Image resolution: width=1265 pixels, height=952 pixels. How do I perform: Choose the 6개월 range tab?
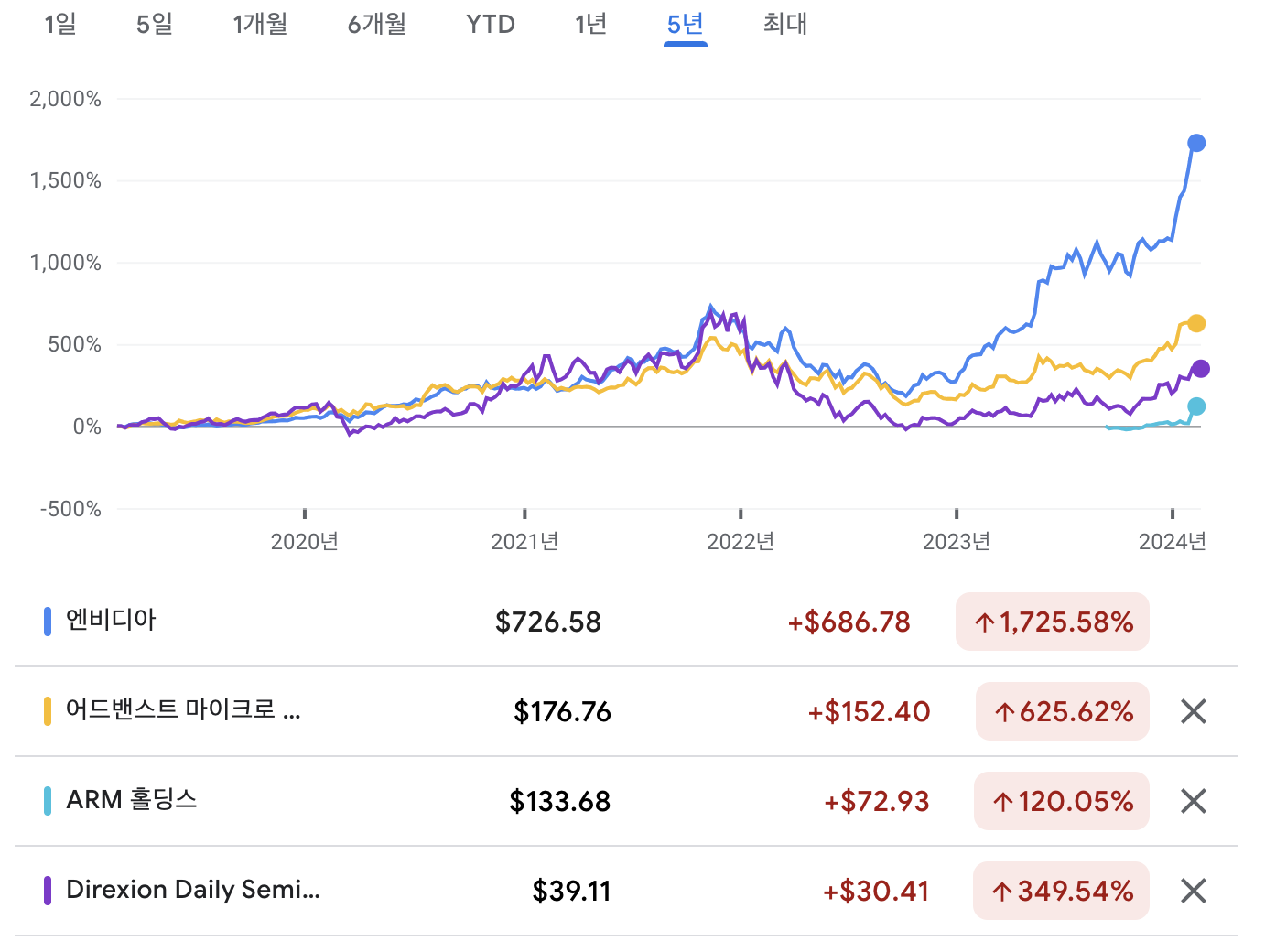tap(377, 24)
